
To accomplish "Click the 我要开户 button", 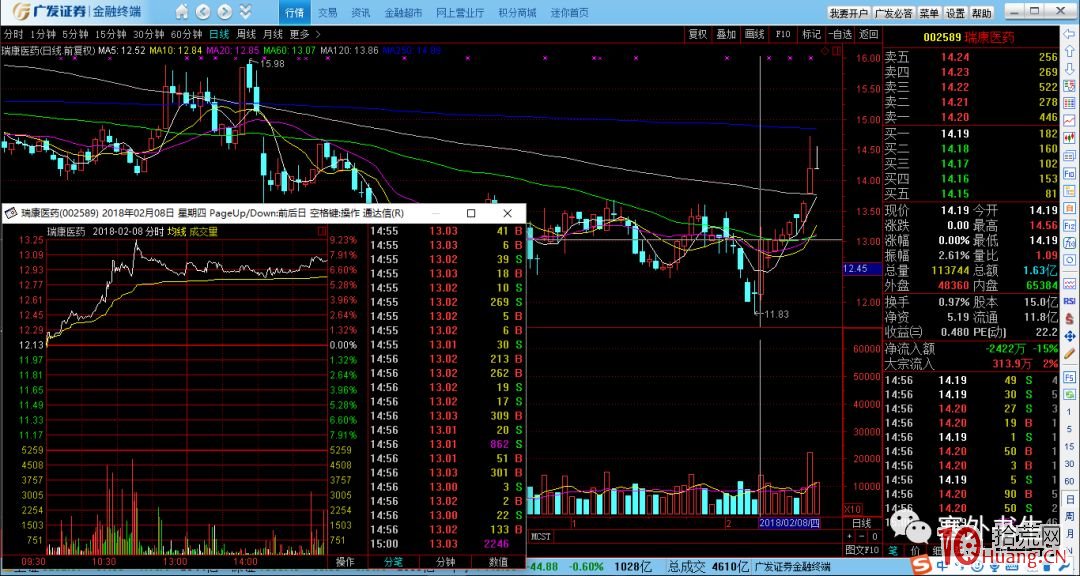I will (848, 13).
